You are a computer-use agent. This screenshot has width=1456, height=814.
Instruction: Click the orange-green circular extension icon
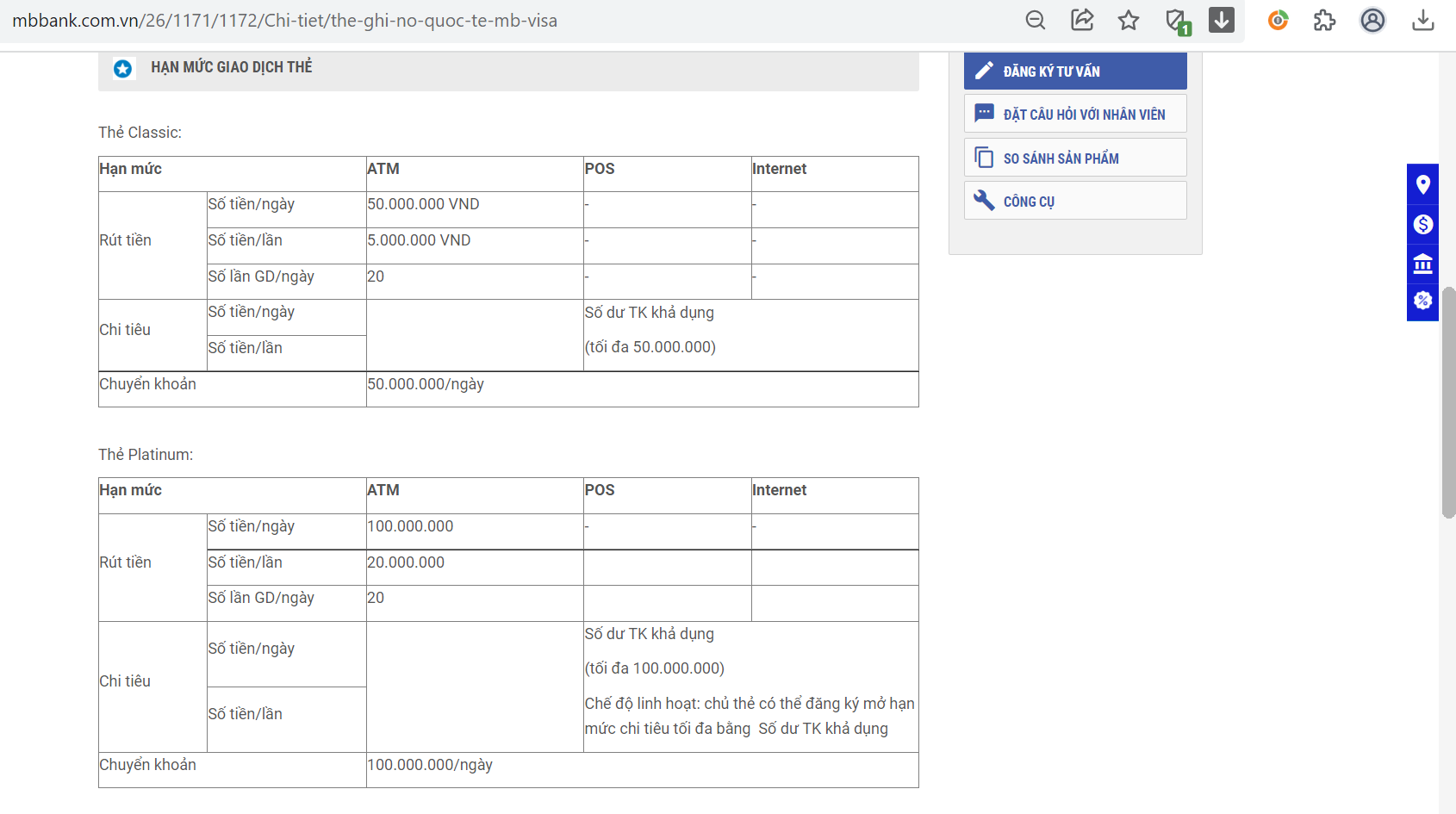click(1279, 20)
